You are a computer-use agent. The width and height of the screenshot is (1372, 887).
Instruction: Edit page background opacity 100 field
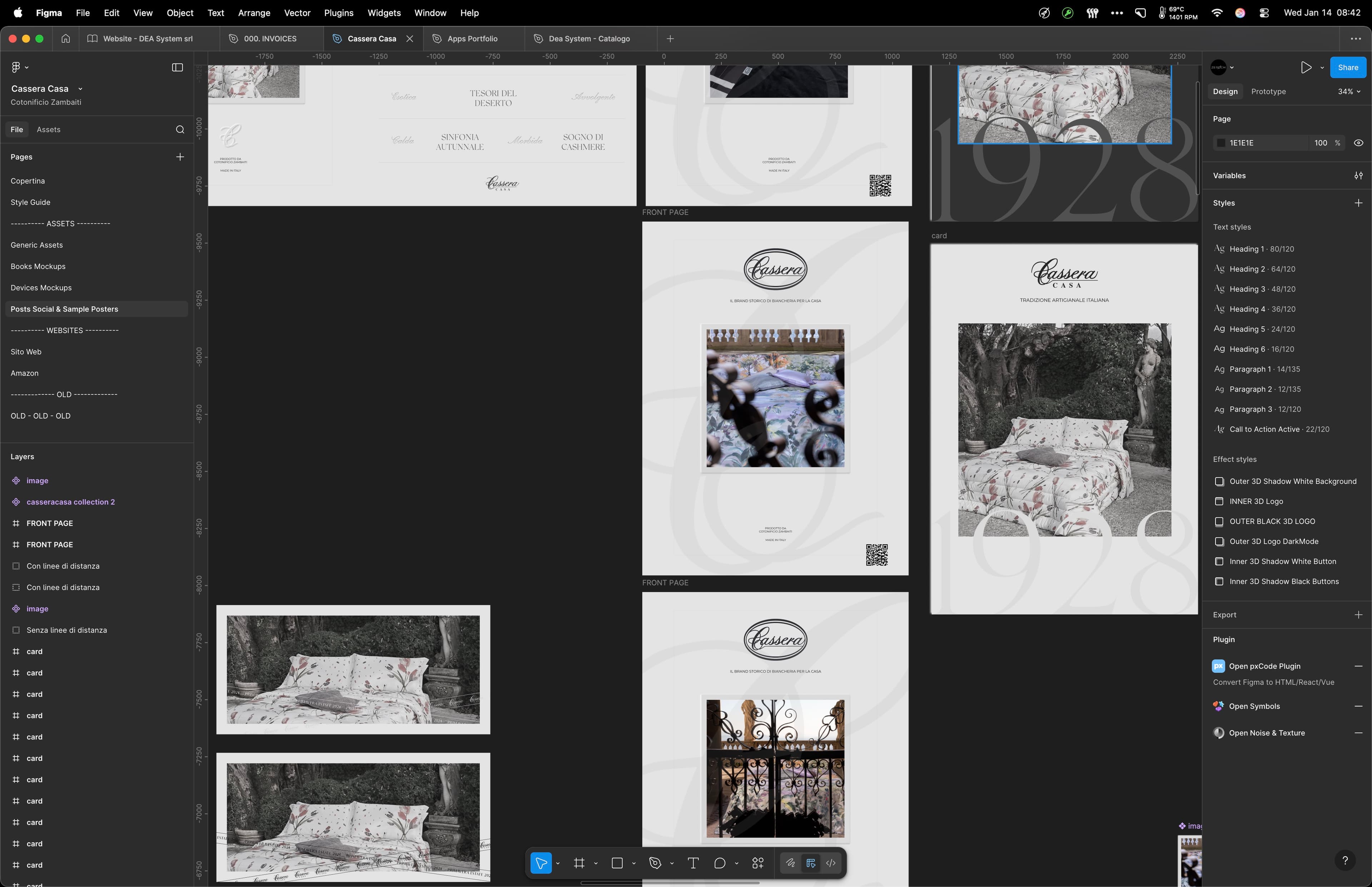(1321, 143)
